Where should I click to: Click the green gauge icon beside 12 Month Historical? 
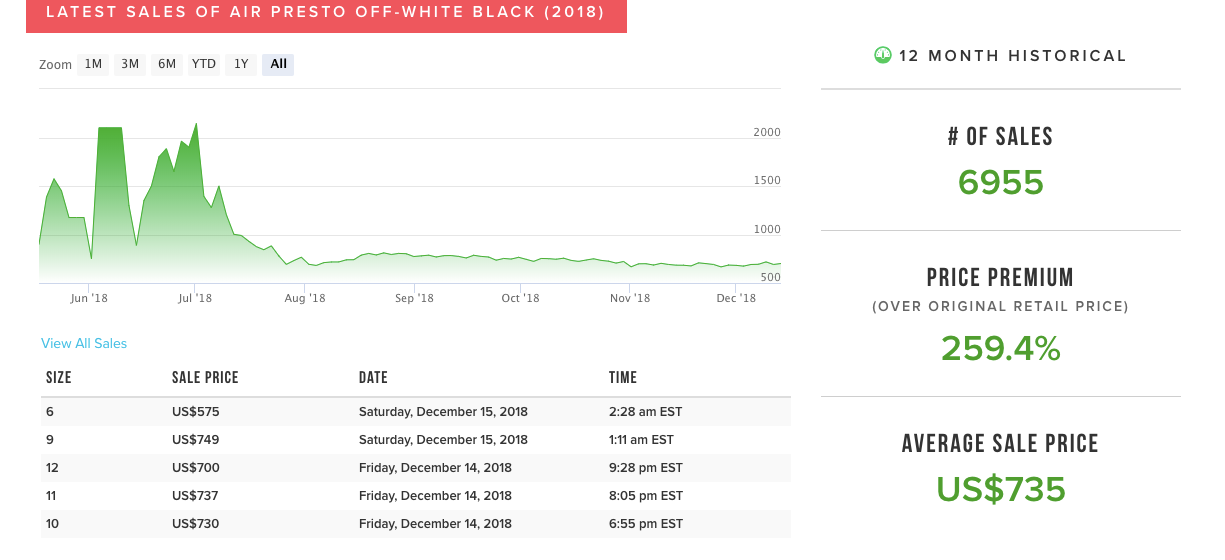[x=882, y=55]
